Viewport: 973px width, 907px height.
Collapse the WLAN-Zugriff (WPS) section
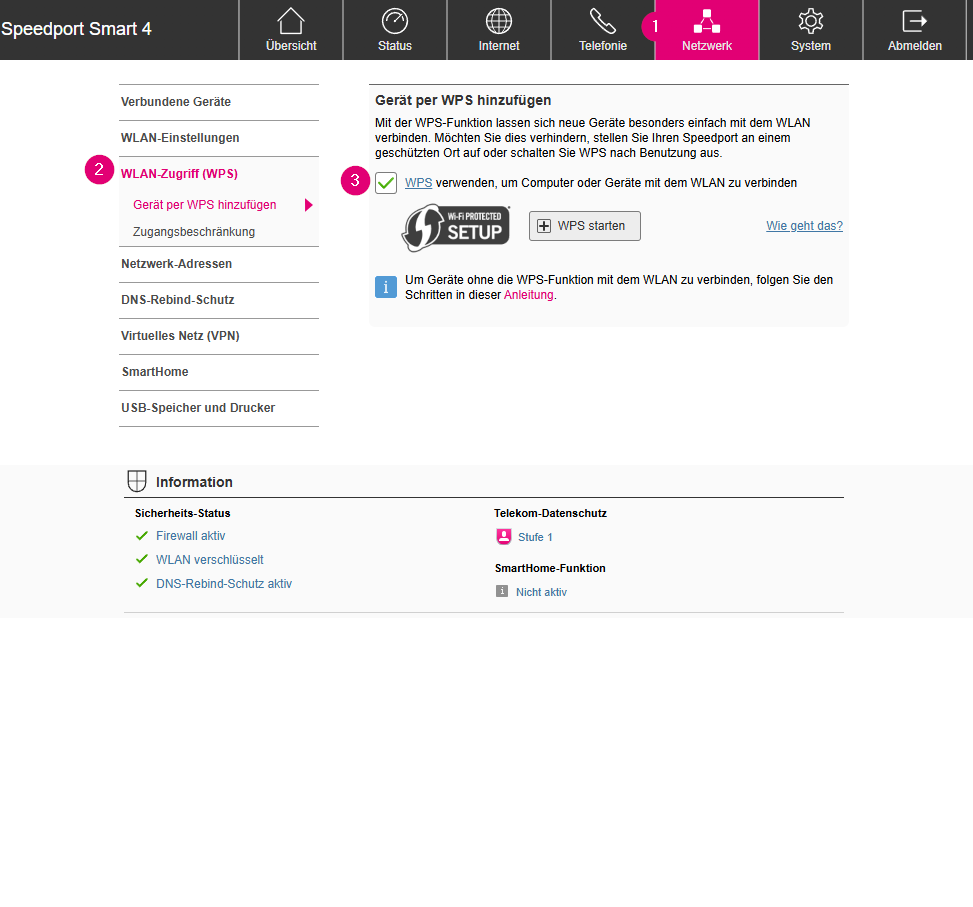click(179, 174)
